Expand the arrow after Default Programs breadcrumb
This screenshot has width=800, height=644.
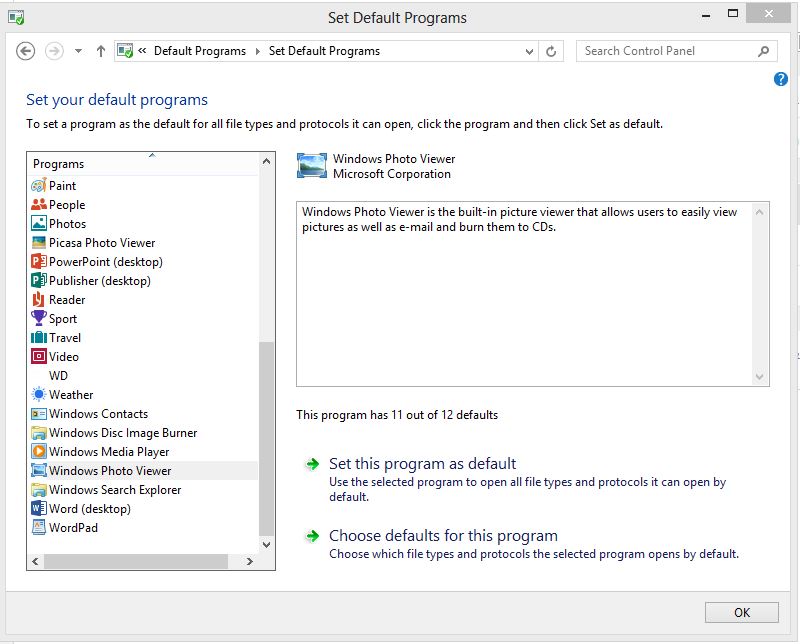tap(258, 51)
